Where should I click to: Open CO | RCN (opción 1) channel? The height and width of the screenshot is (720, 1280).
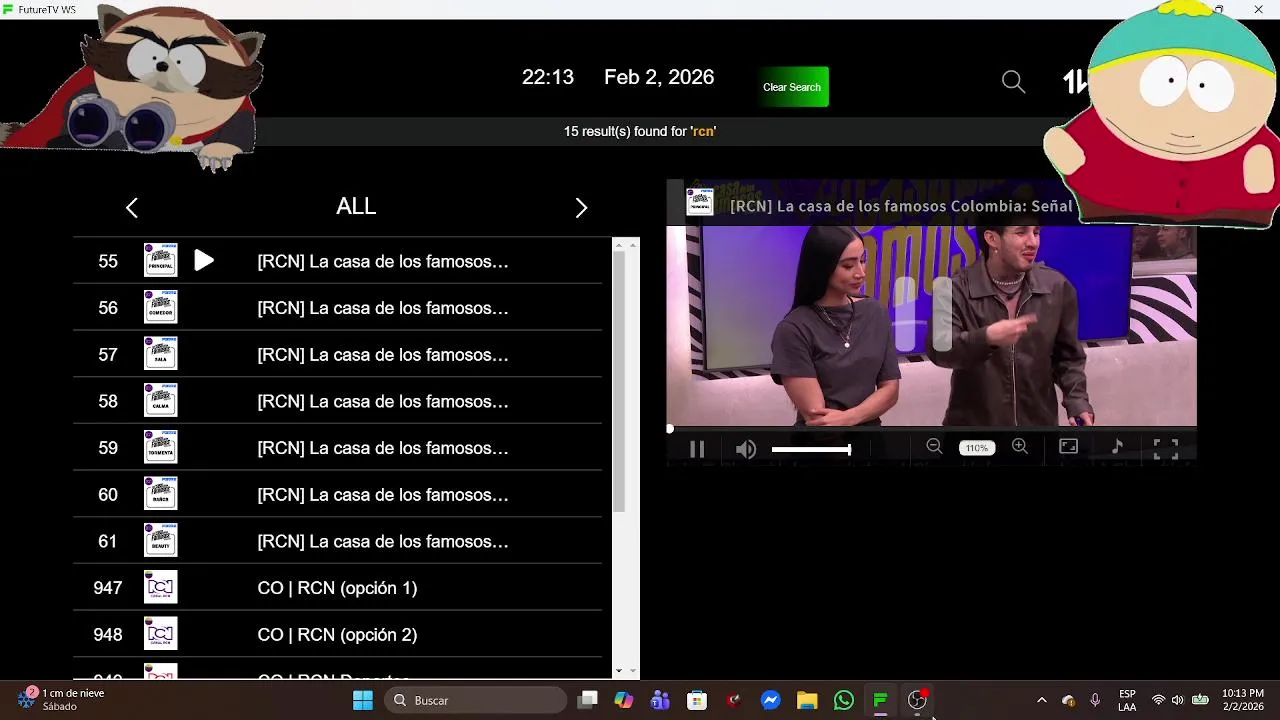(x=337, y=588)
